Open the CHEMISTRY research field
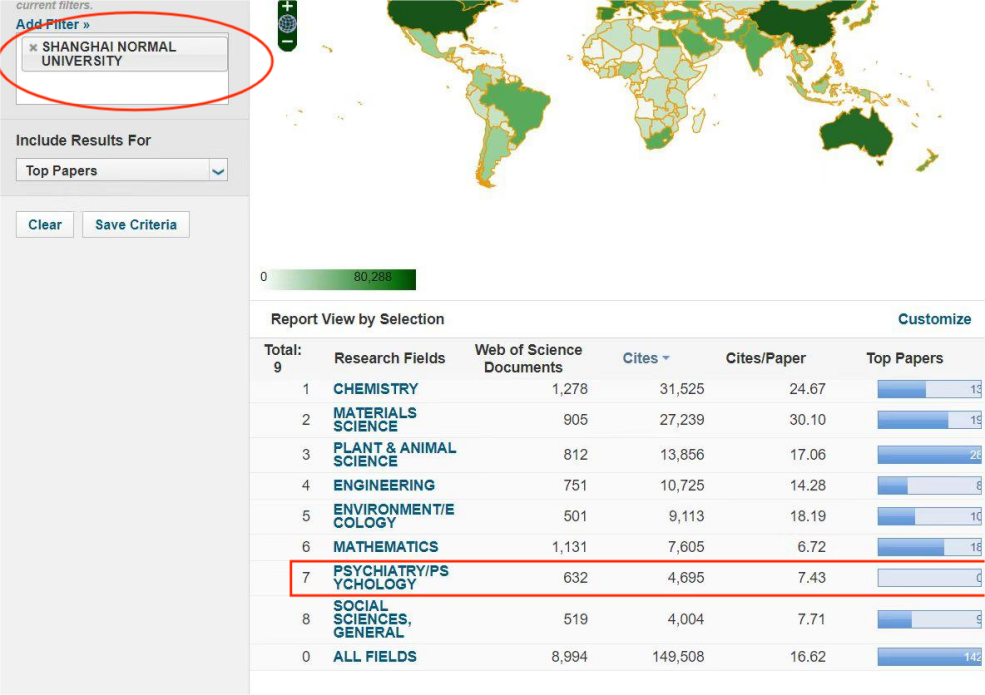The width and height of the screenshot is (985, 695). (375, 389)
